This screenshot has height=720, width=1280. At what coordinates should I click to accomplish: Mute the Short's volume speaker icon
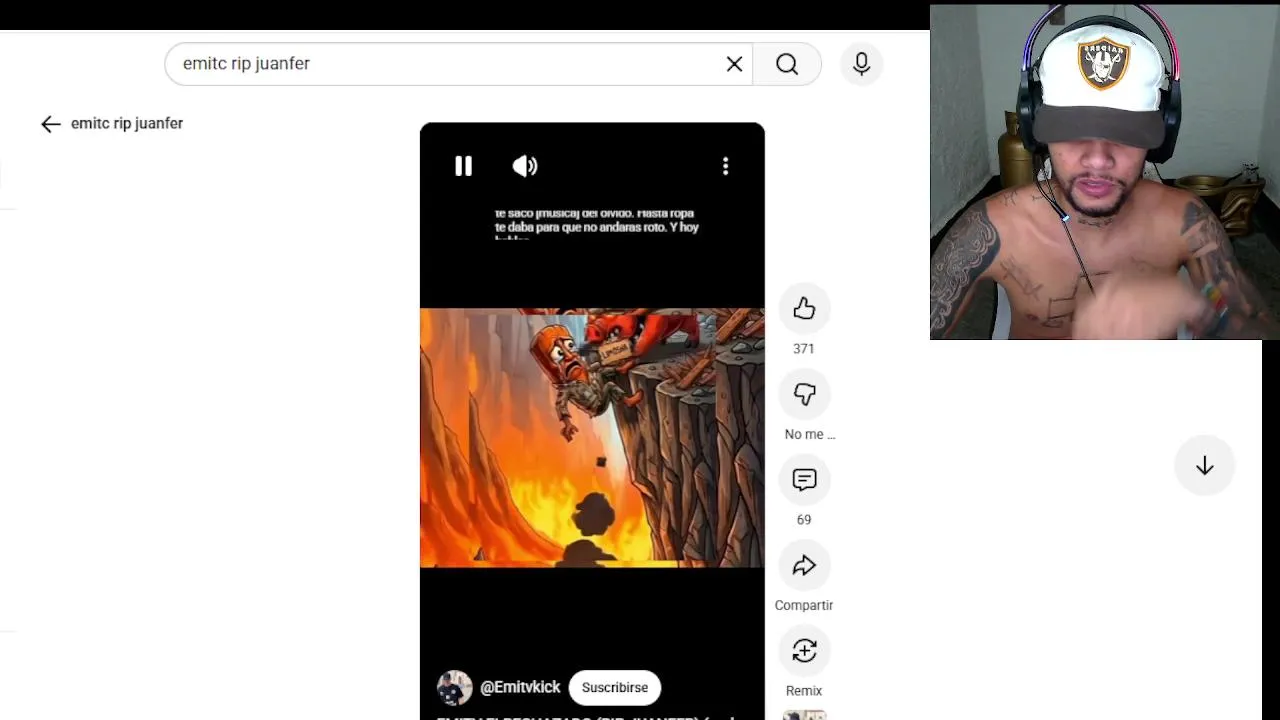point(525,166)
